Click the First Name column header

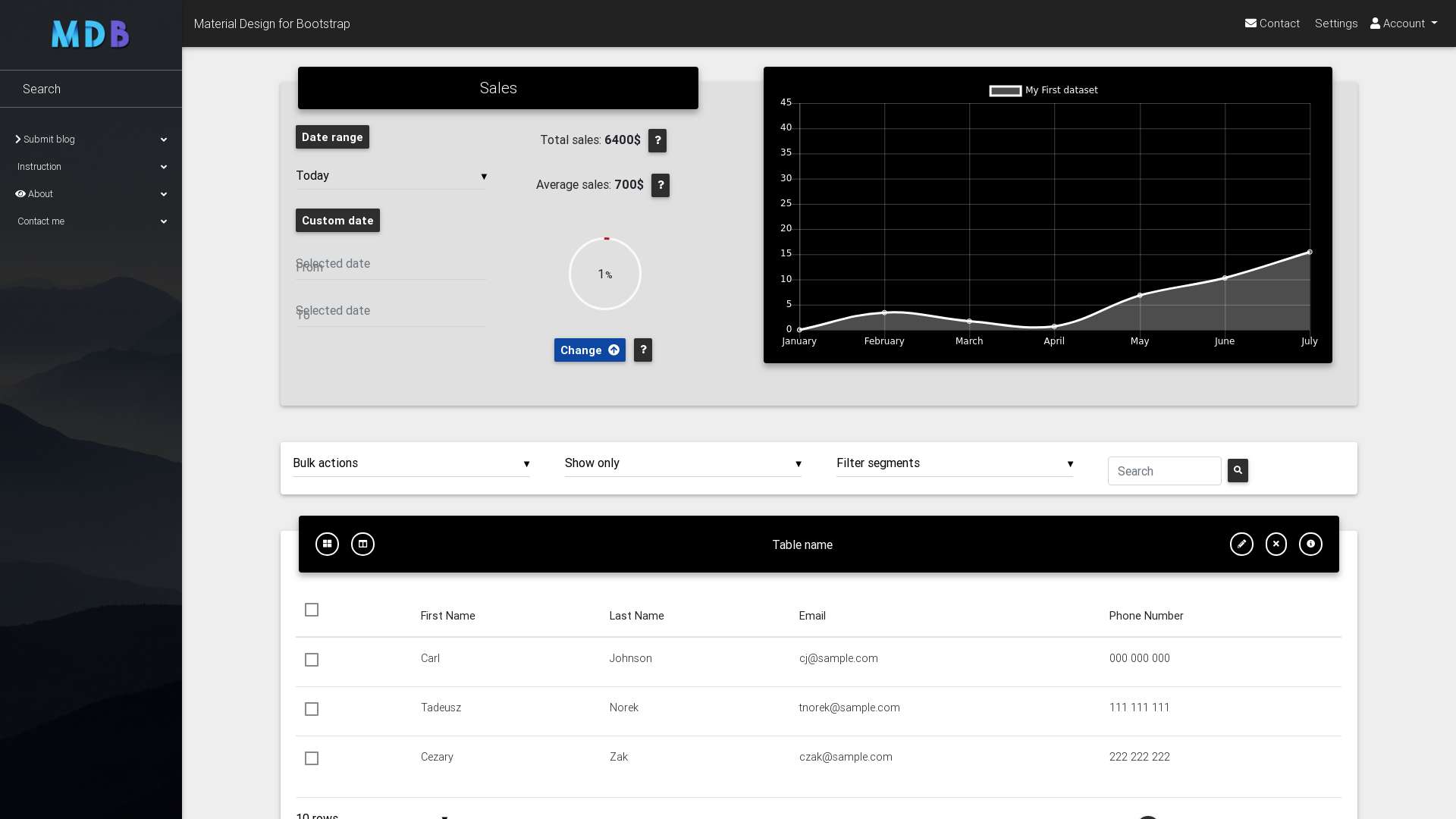pos(448,616)
